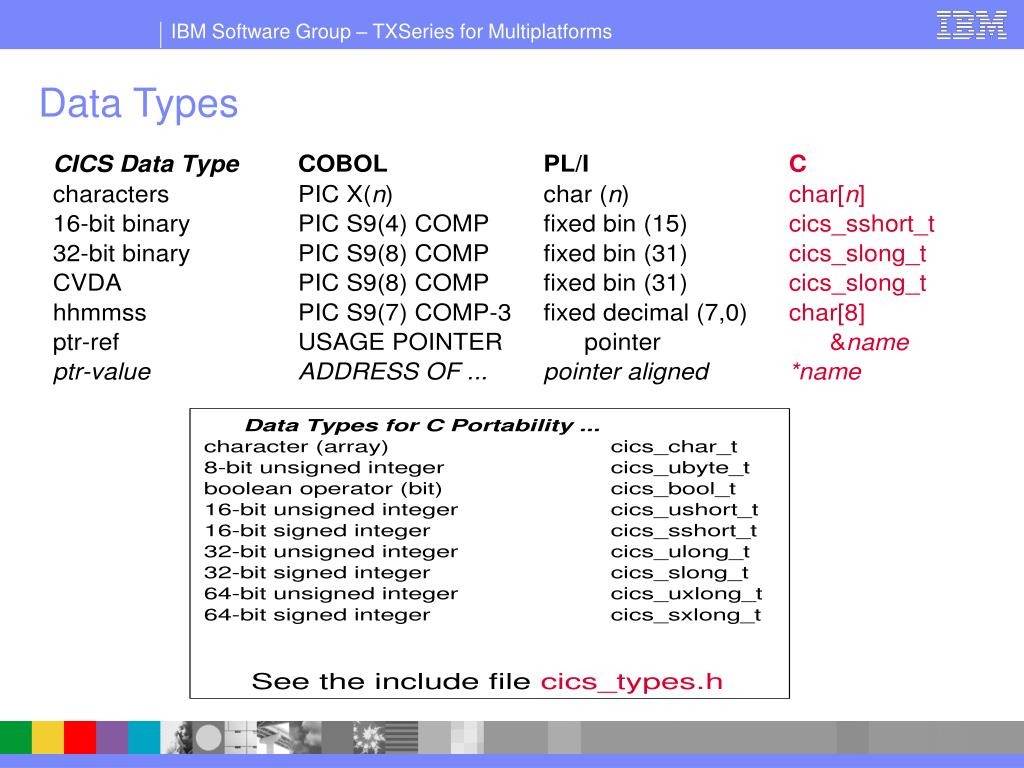Click "8-bit unsigned integer"

pyautogui.click(x=324, y=468)
